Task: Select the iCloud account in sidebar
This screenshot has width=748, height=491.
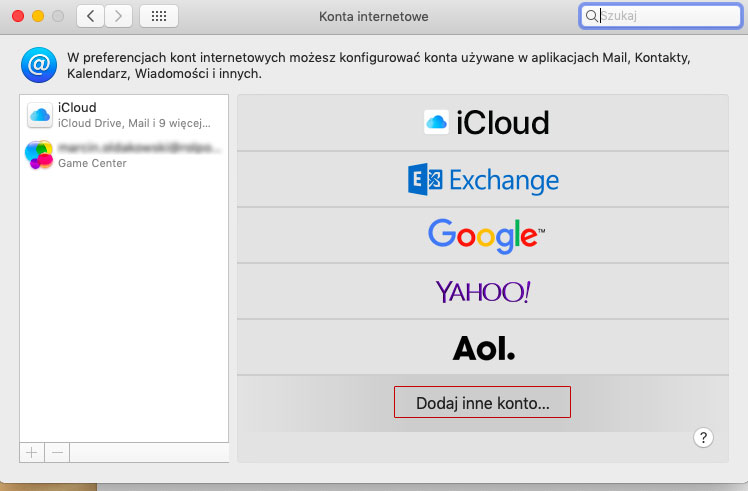Action: pos(124,115)
